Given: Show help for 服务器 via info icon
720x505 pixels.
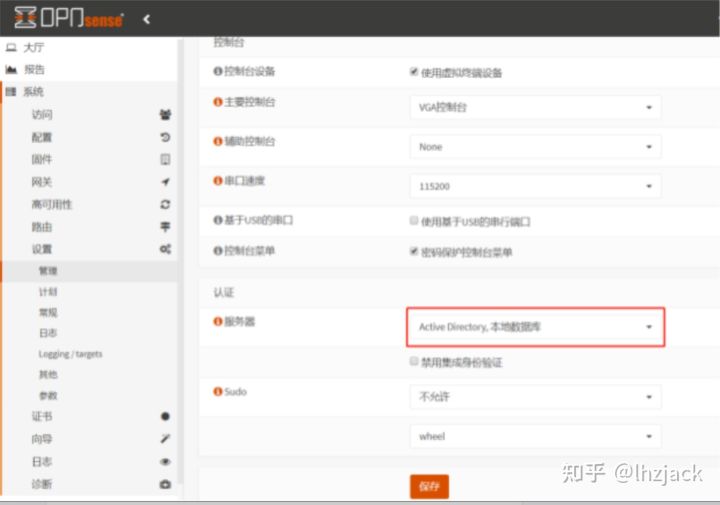Looking at the screenshot, I should pos(218,321).
